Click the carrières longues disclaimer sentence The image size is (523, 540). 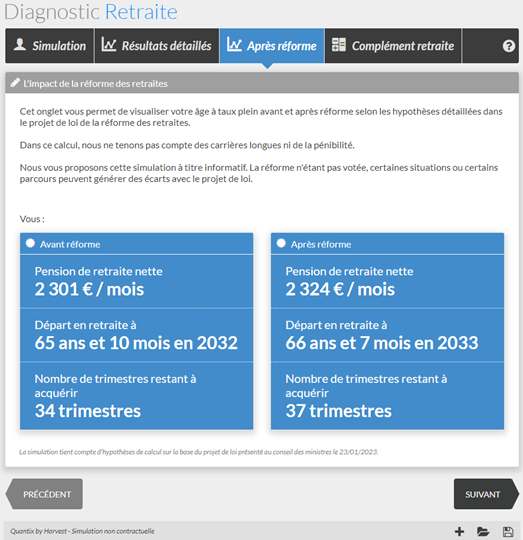click(187, 145)
